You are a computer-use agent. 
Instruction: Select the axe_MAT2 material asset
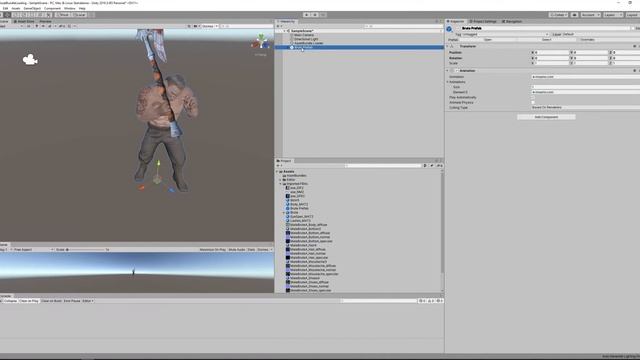[x=295, y=192]
